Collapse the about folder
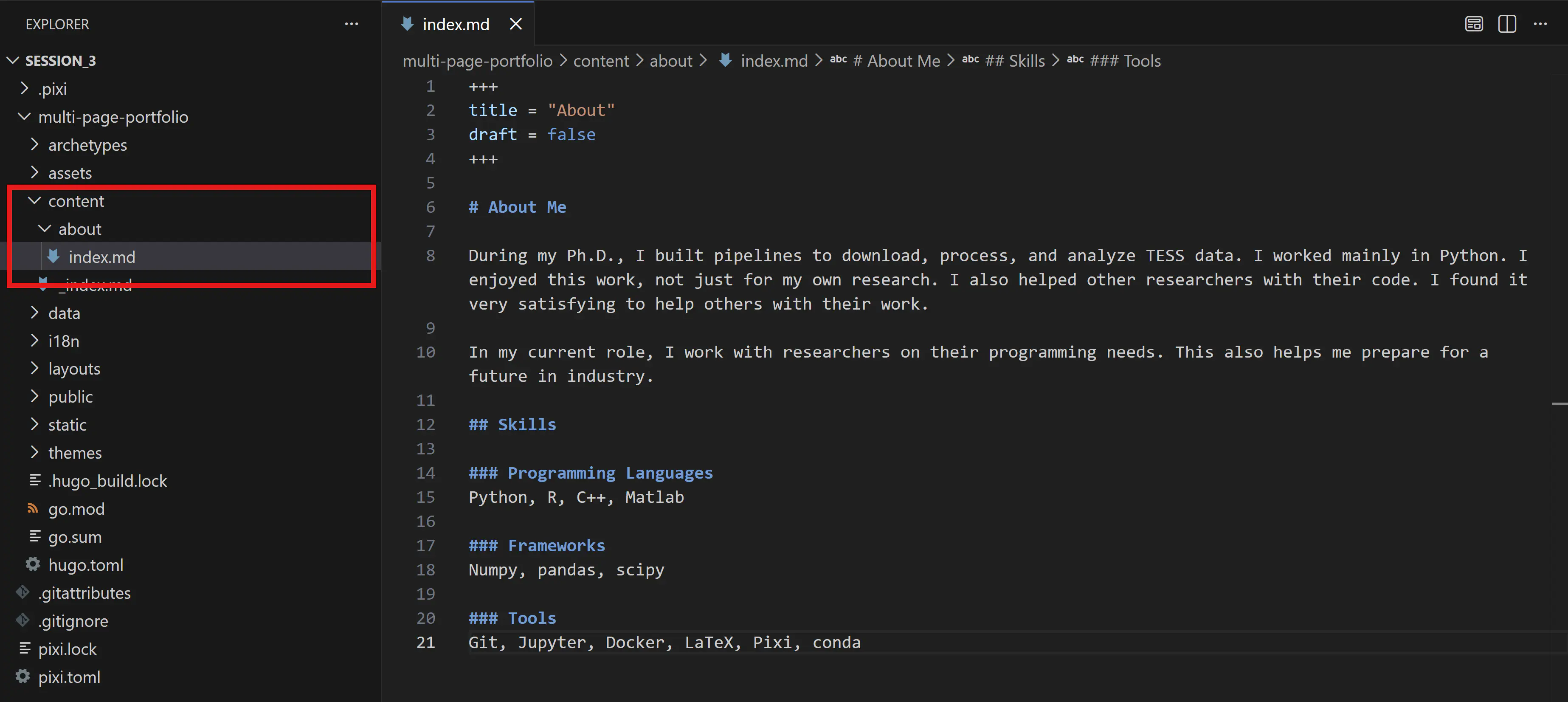 click(x=45, y=229)
